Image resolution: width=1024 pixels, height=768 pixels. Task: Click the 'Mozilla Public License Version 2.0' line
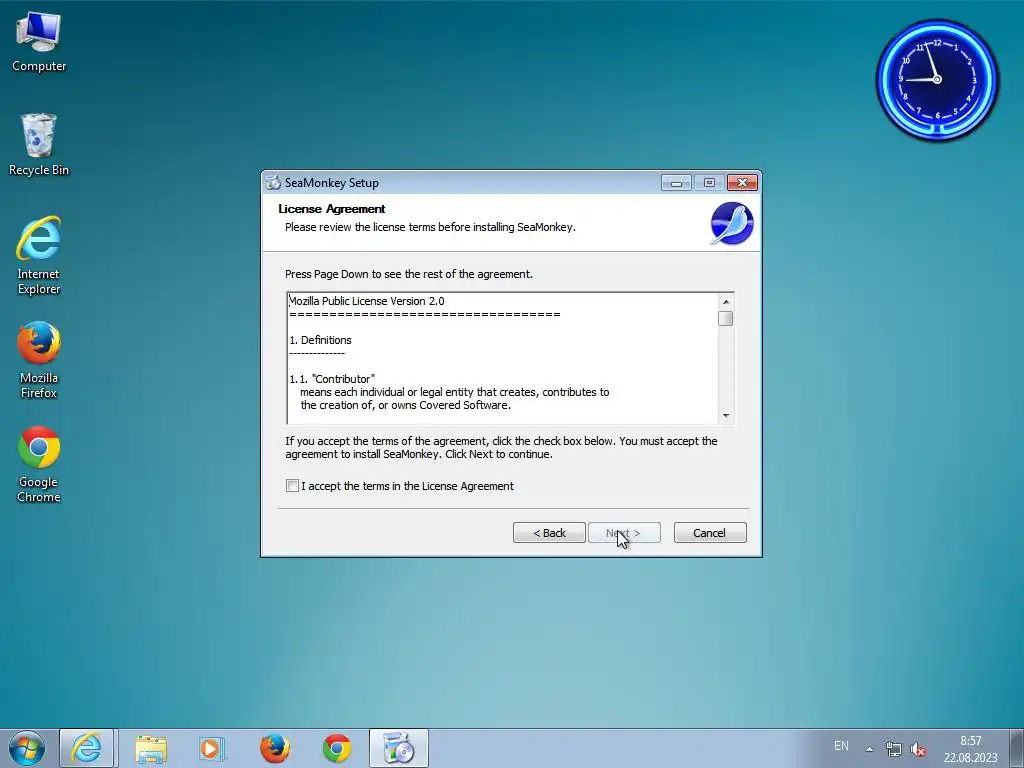[x=366, y=301]
